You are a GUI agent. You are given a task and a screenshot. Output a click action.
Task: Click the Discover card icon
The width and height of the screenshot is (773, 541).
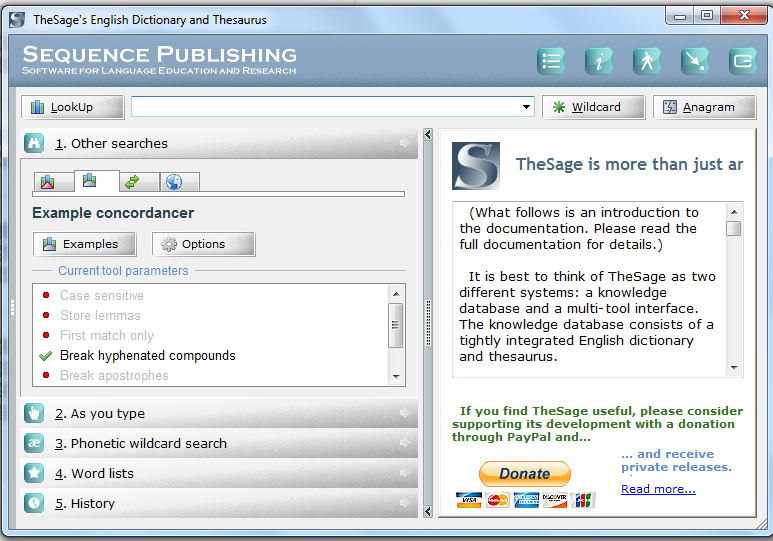(555, 500)
